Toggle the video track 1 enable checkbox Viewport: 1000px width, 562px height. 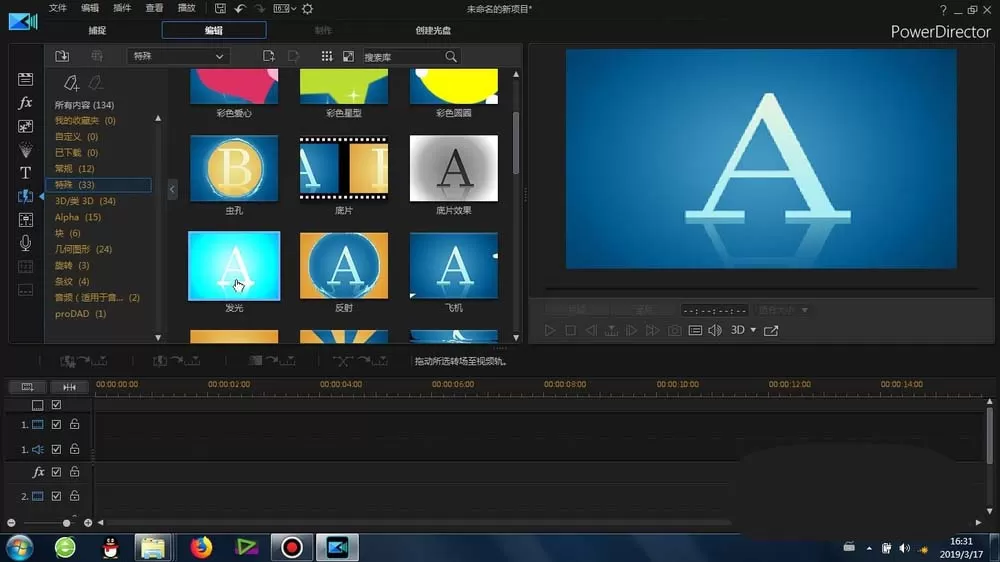click(x=56, y=424)
